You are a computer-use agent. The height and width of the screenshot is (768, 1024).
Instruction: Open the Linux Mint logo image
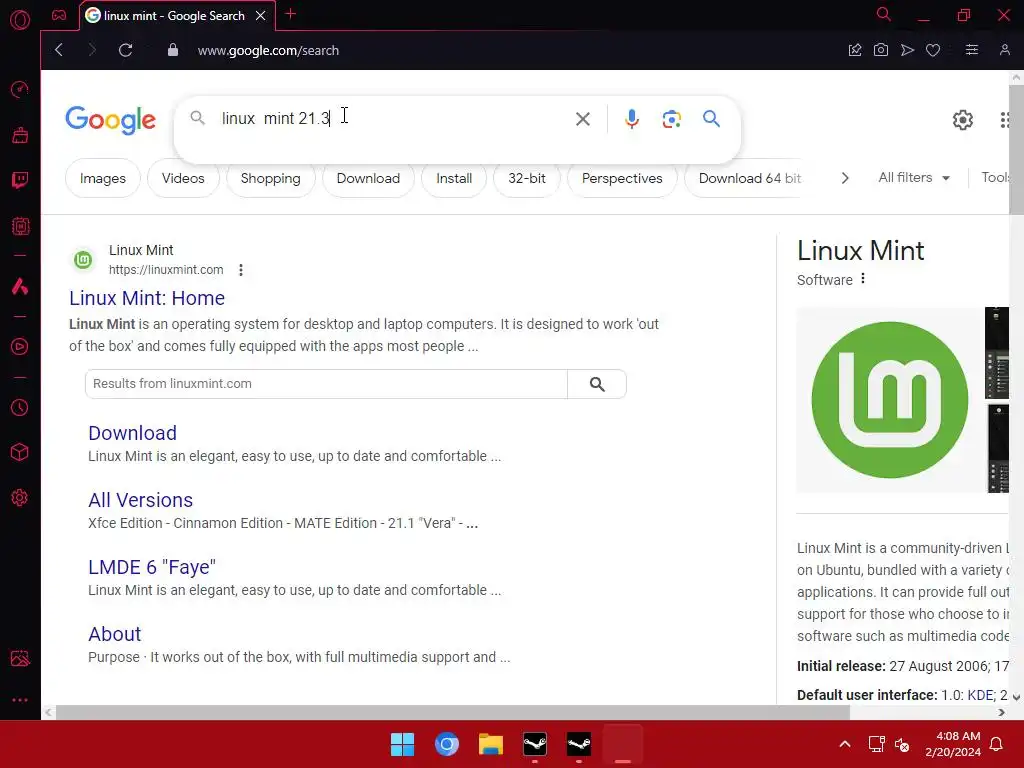pyautogui.click(x=889, y=400)
